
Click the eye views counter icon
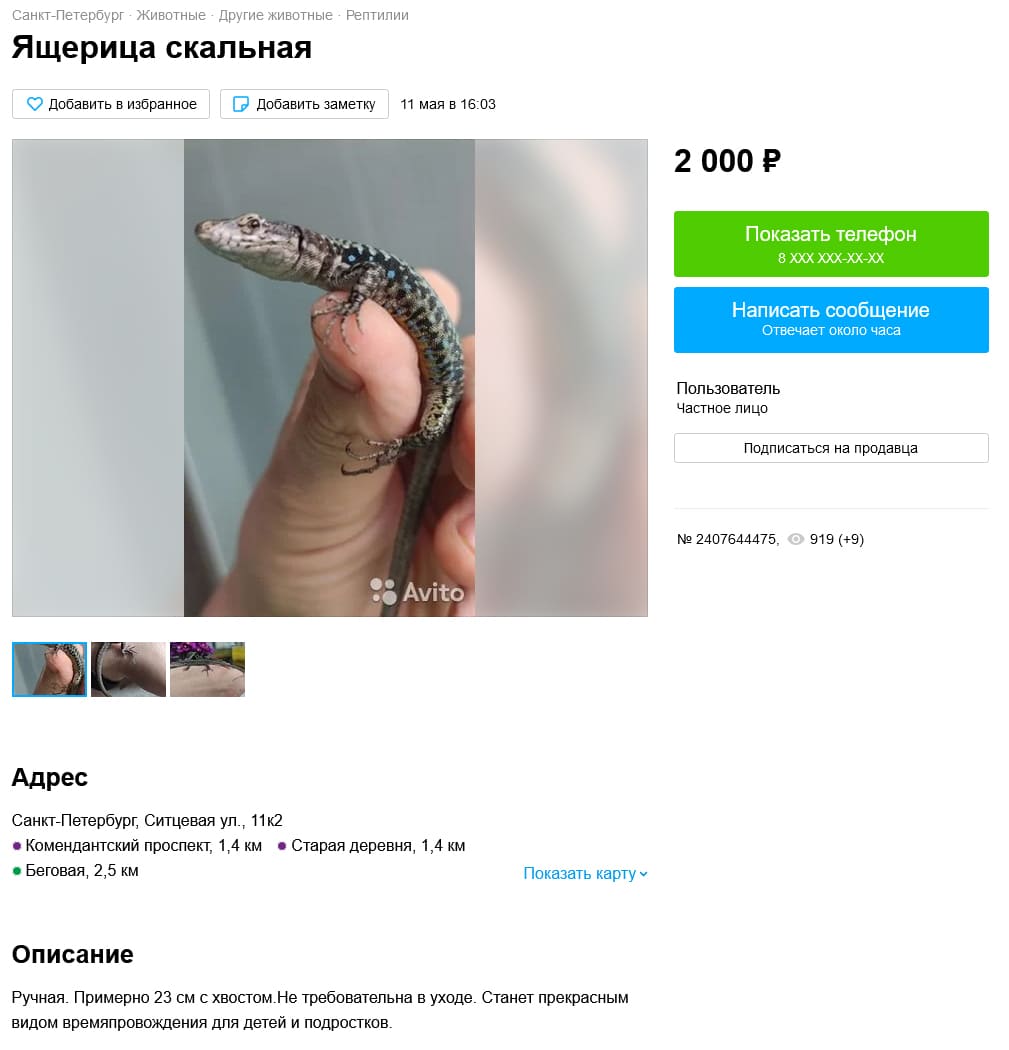coord(795,539)
